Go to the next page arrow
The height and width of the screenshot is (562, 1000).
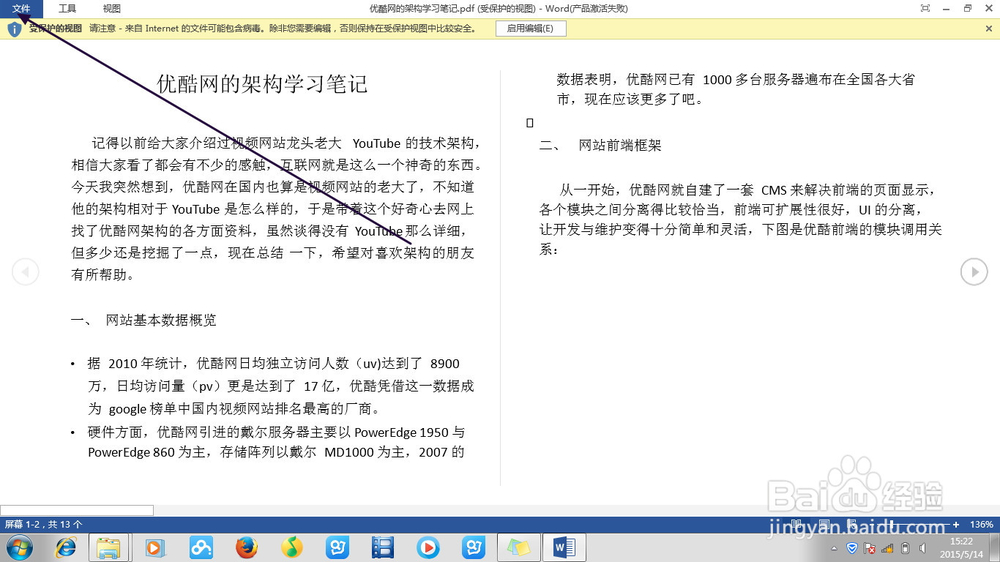[x=974, y=272]
